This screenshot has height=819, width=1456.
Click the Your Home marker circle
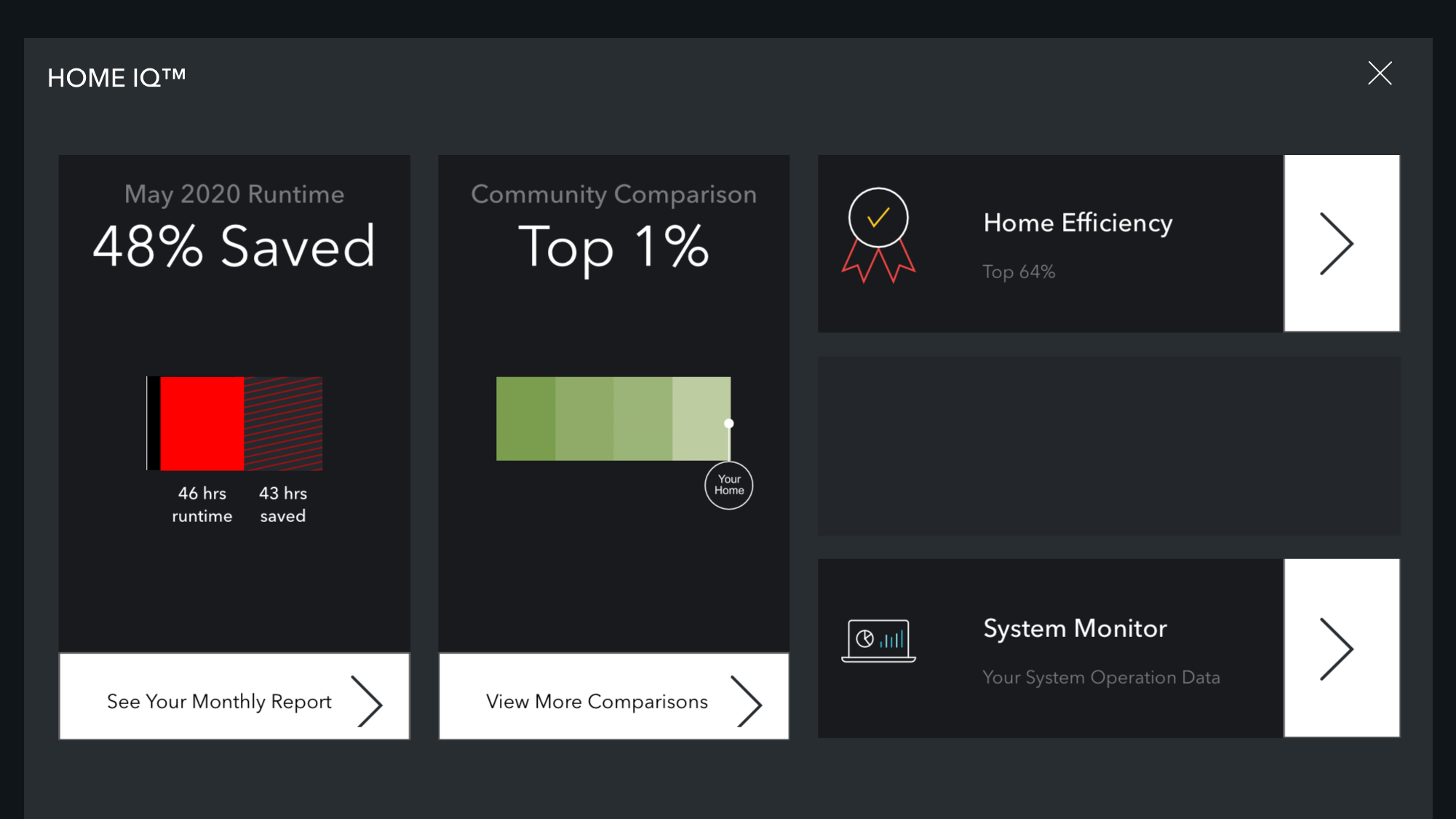point(728,485)
